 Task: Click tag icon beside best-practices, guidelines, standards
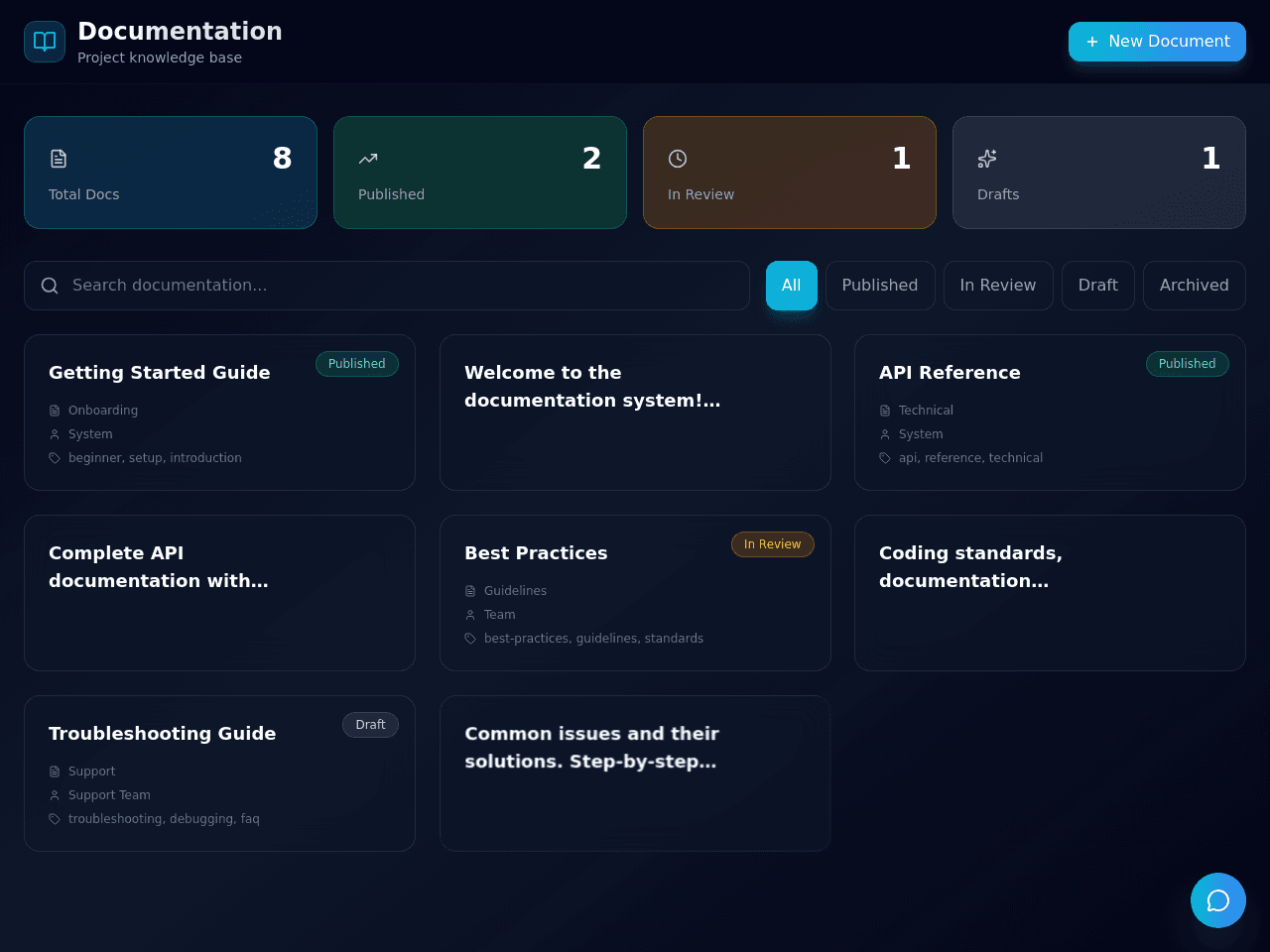470,639
